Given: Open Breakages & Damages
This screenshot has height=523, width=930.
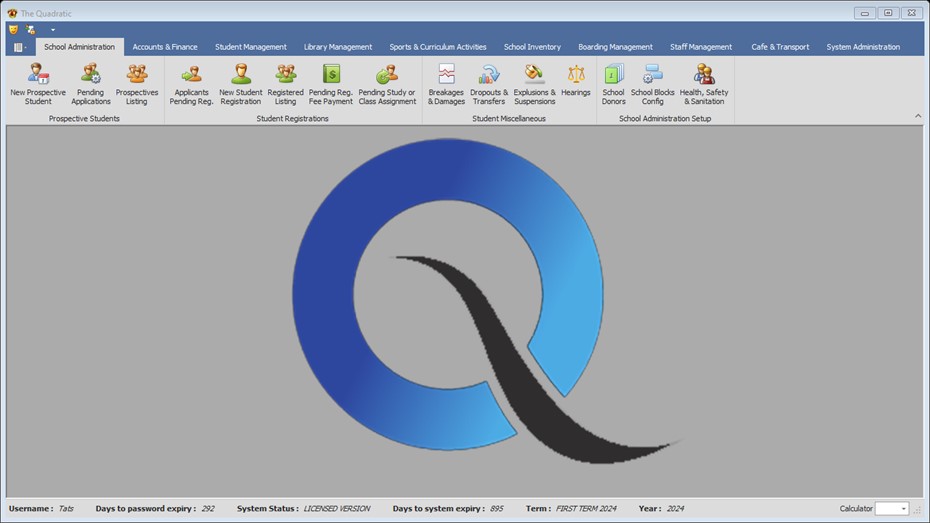Looking at the screenshot, I should (446, 84).
